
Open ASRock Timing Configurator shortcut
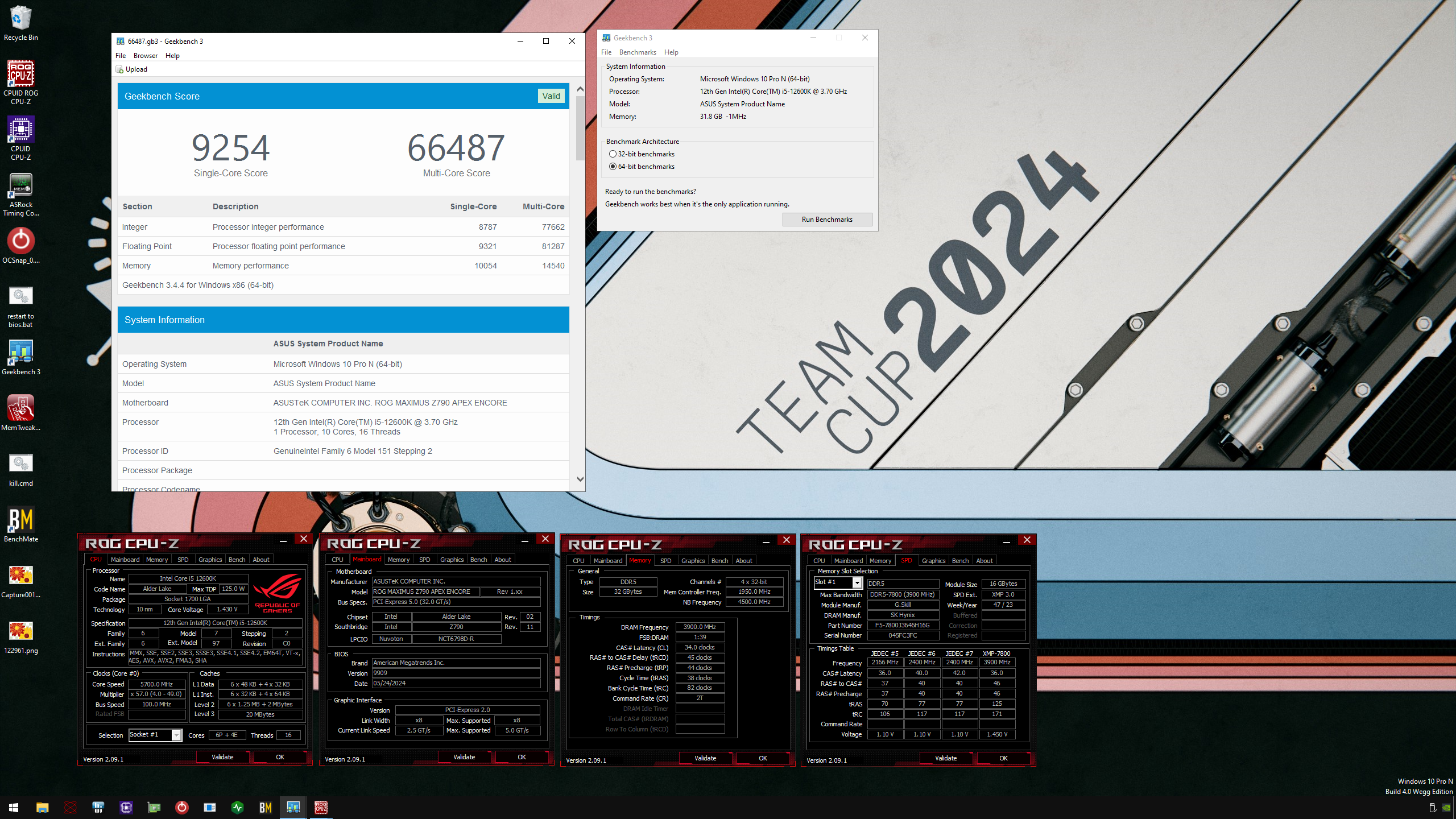(21, 195)
